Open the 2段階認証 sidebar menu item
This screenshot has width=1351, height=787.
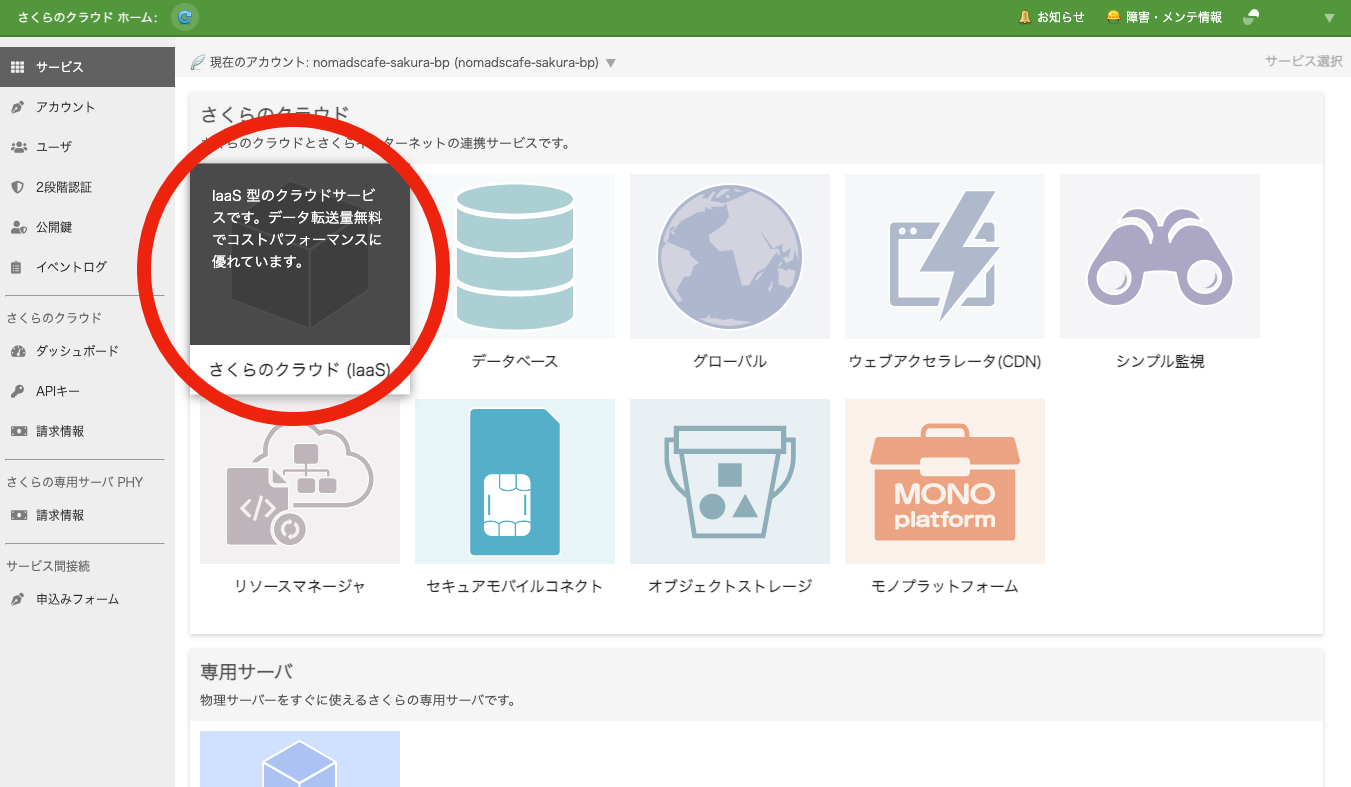coord(87,187)
